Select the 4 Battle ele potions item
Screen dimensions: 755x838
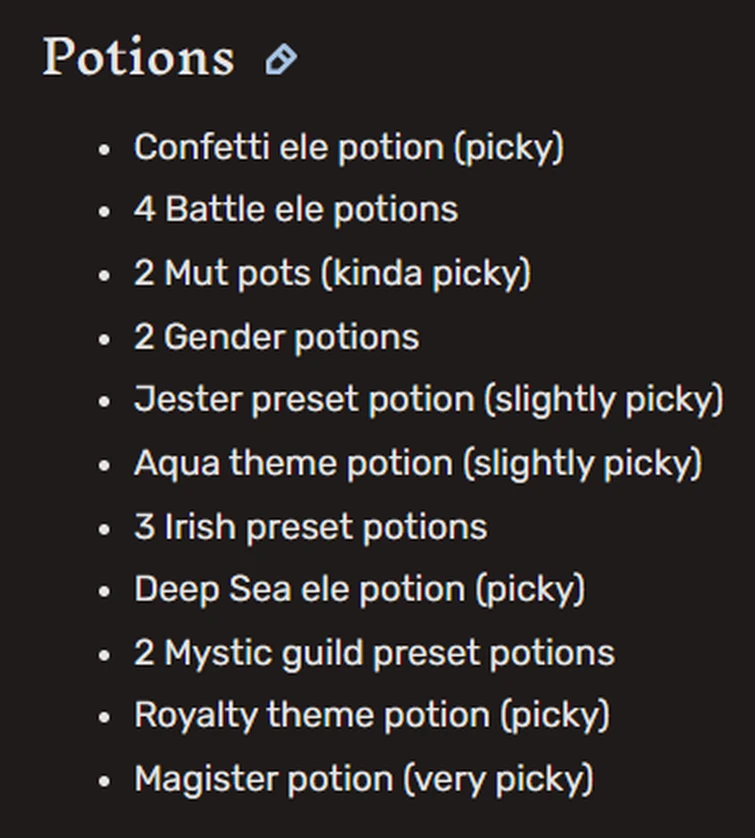tap(295, 209)
